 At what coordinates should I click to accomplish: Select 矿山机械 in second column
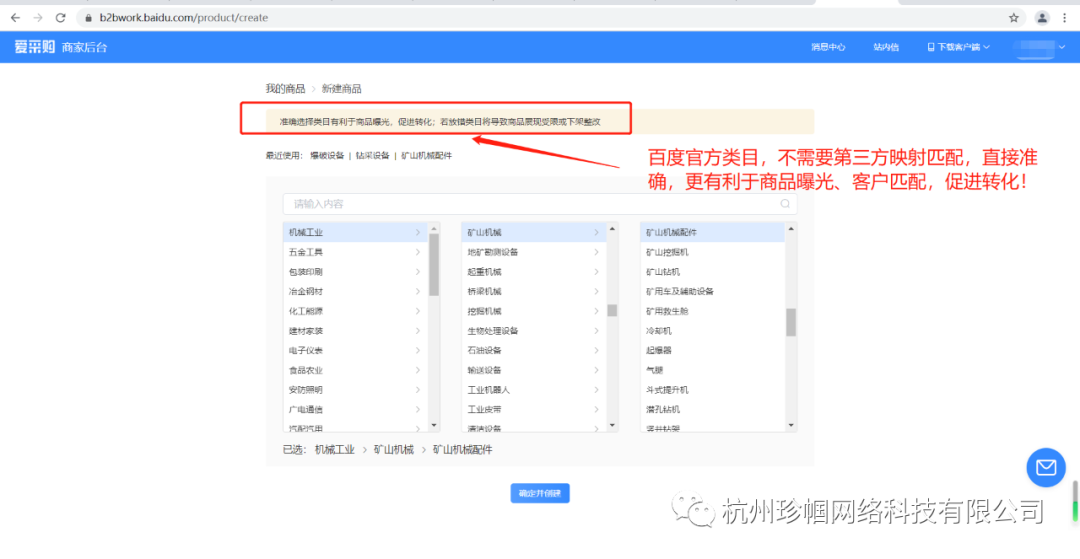534,233
